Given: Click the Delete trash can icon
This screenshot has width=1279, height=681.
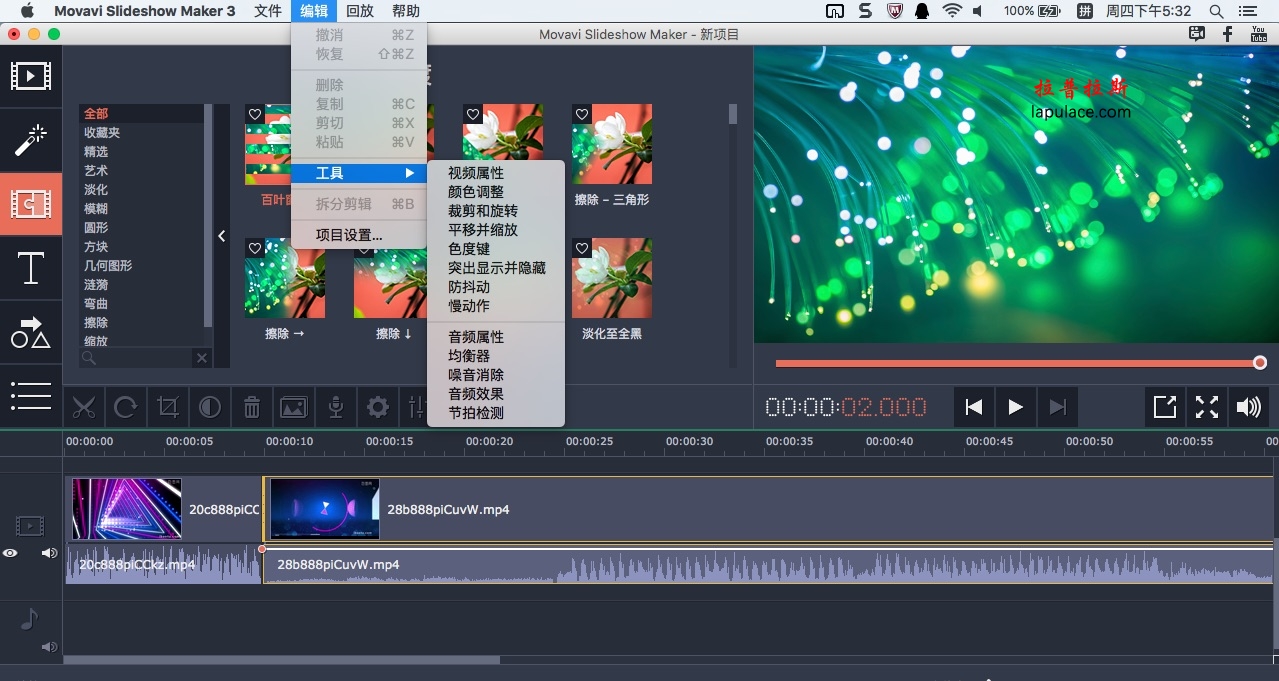Looking at the screenshot, I should coord(252,408).
